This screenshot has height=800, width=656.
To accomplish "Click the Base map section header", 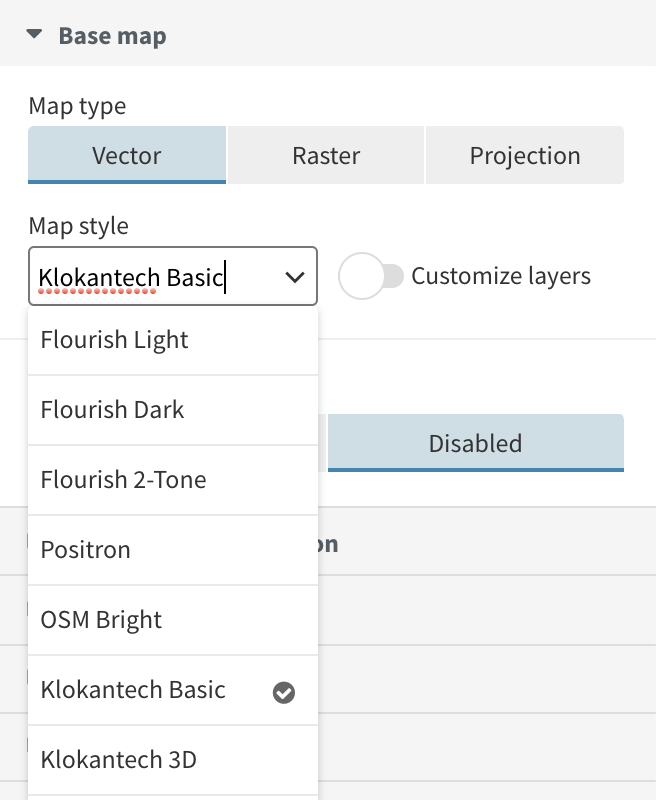I will coord(328,33).
